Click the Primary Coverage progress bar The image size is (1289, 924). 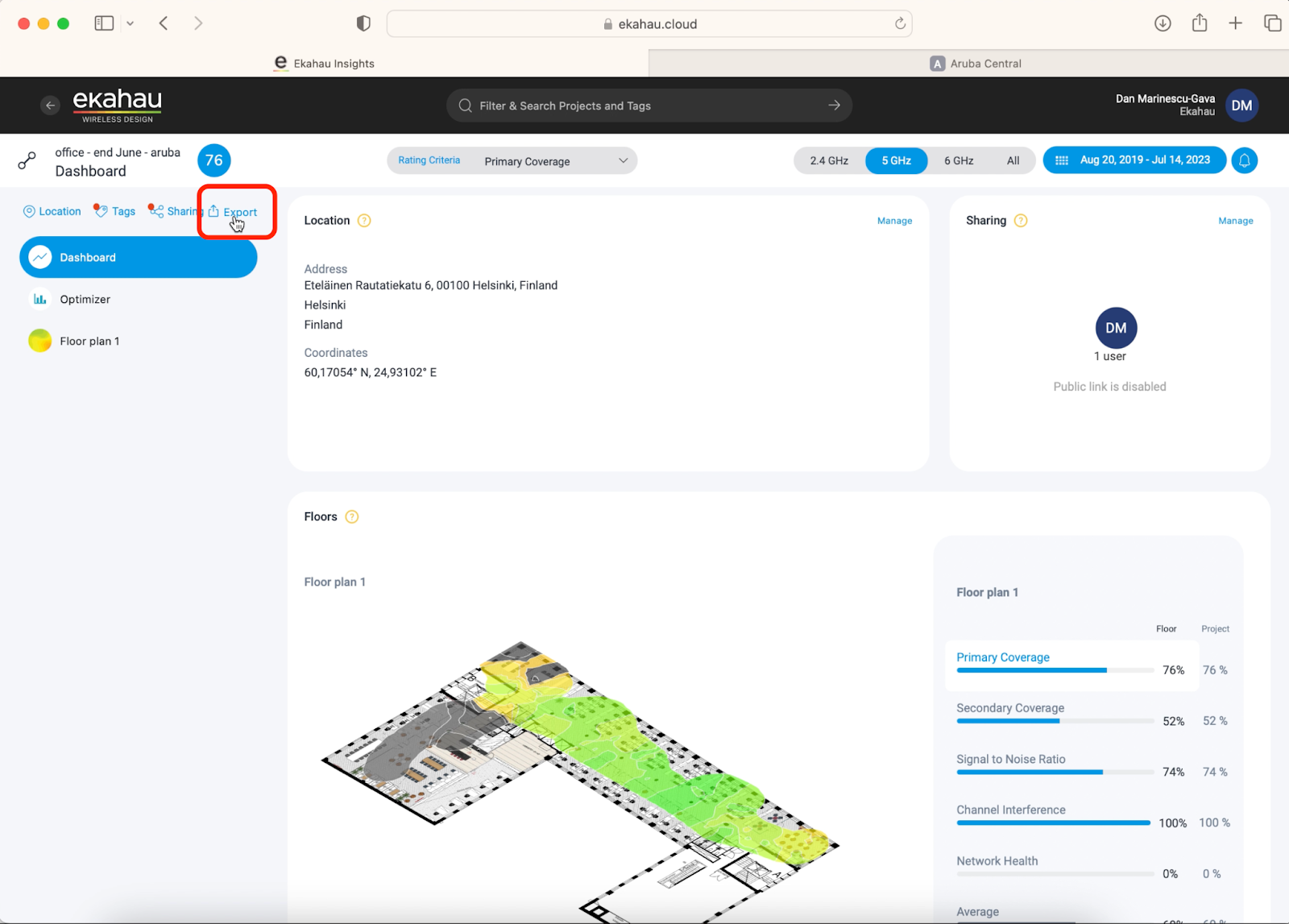[x=1054, y=670]
